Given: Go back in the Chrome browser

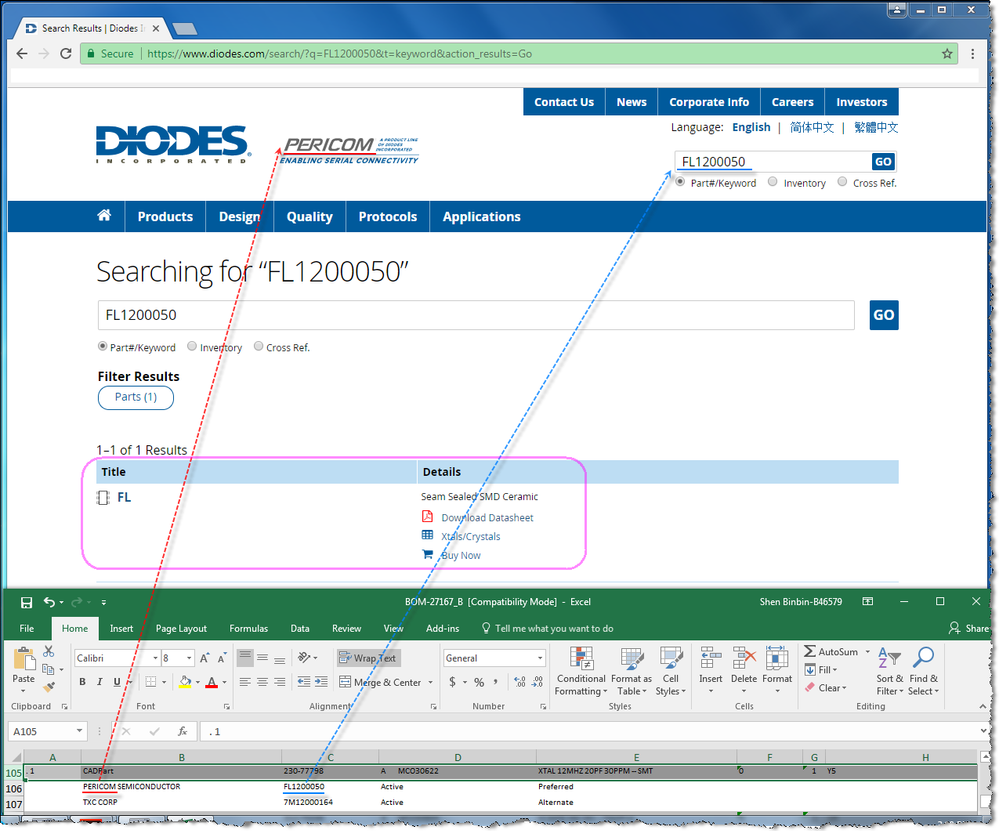Looking at the screenshot, I should [22, 54].
